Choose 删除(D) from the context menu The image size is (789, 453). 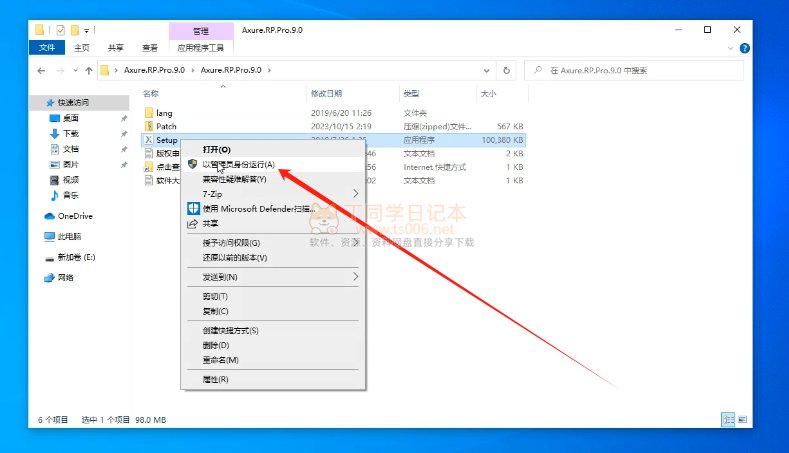[x=273, y=345]
